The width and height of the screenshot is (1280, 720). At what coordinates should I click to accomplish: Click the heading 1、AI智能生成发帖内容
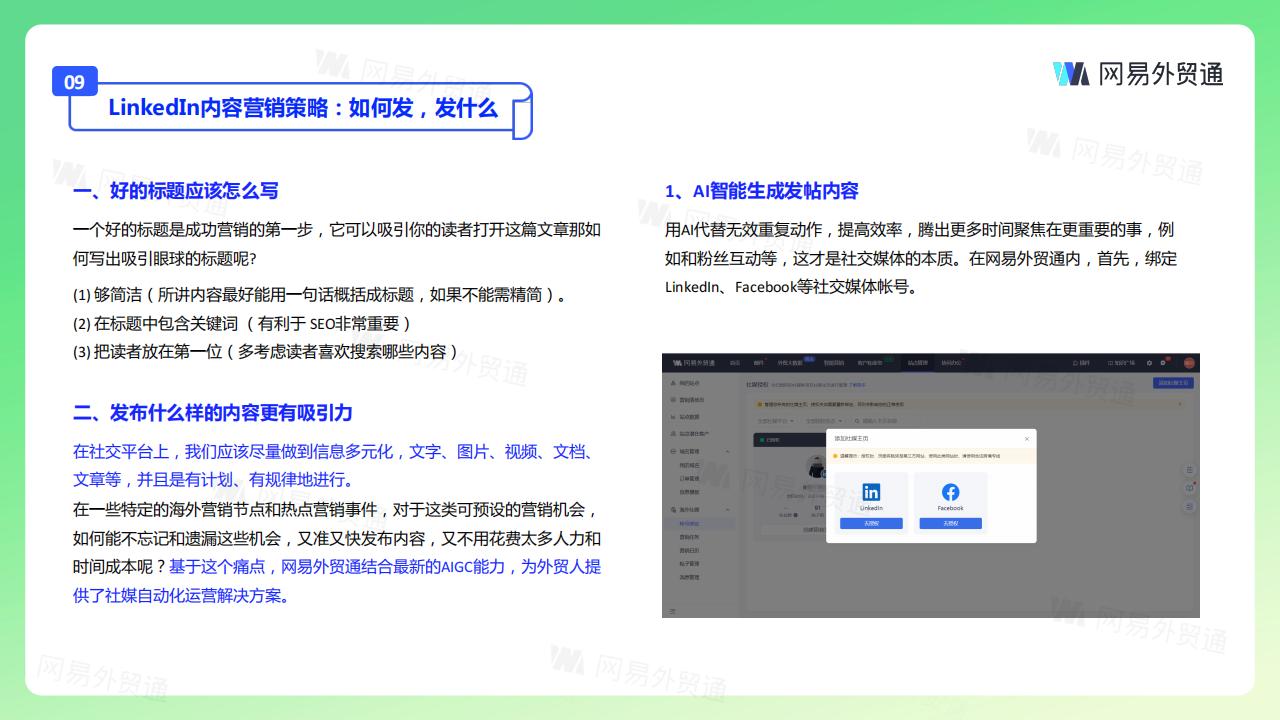point(762,191)
